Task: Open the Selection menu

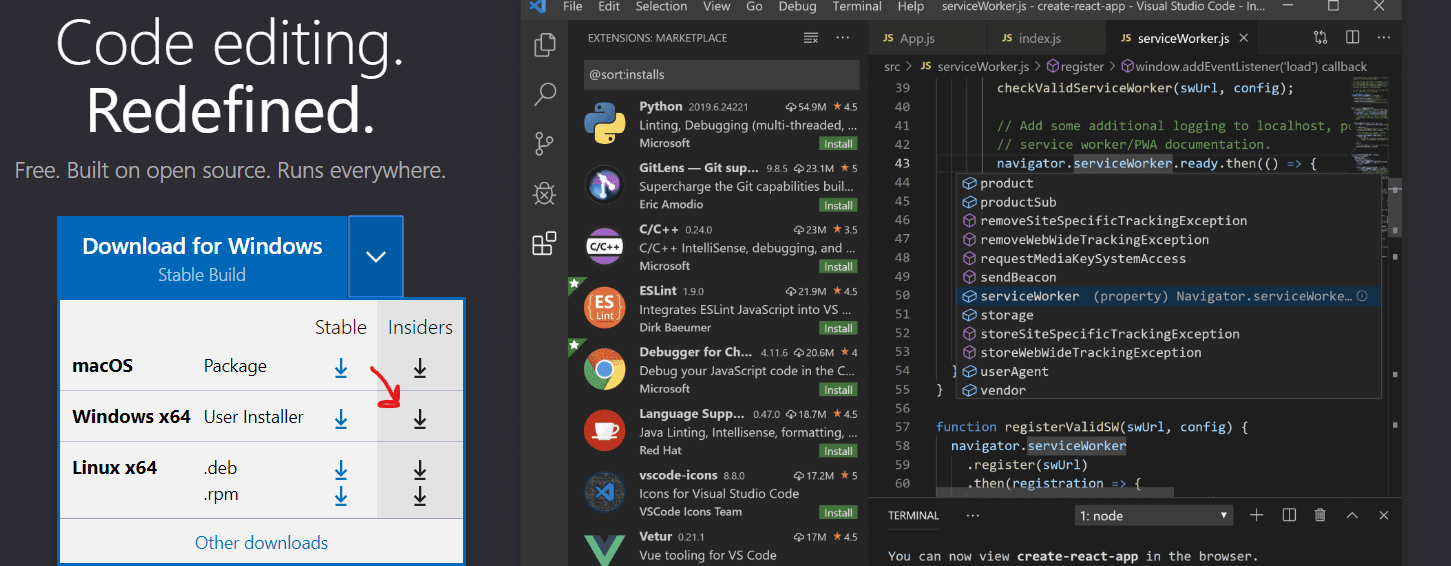Action: point(661,6)
